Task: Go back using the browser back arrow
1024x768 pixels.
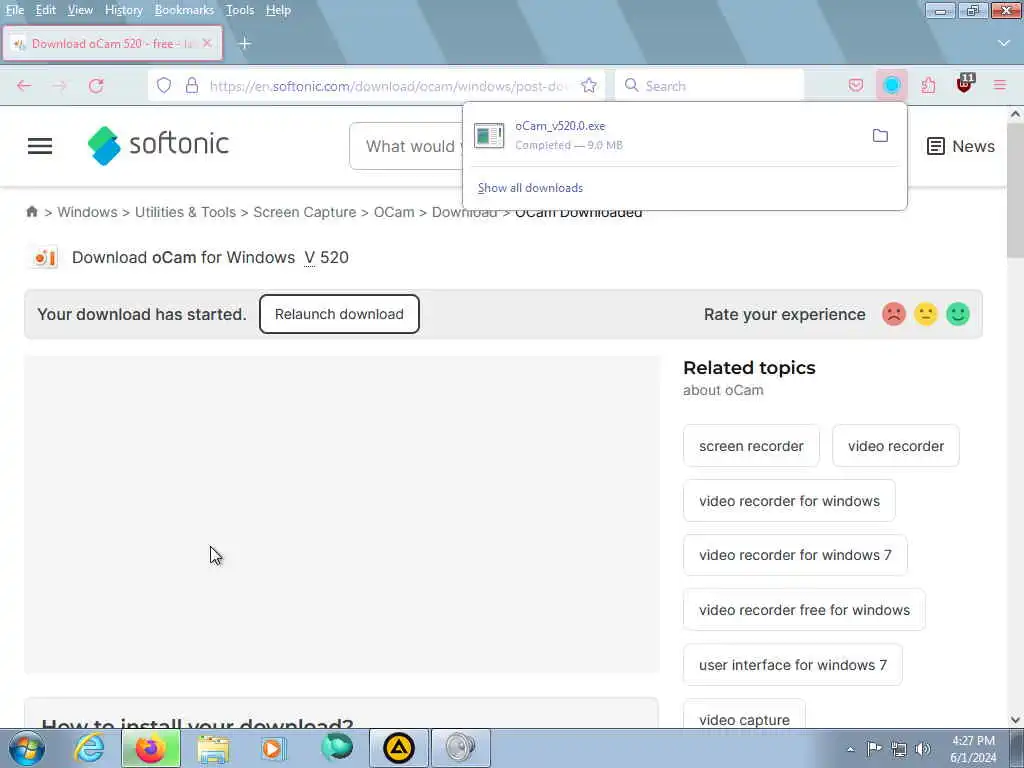Action: pyautogui.click(x=24, y=86)
